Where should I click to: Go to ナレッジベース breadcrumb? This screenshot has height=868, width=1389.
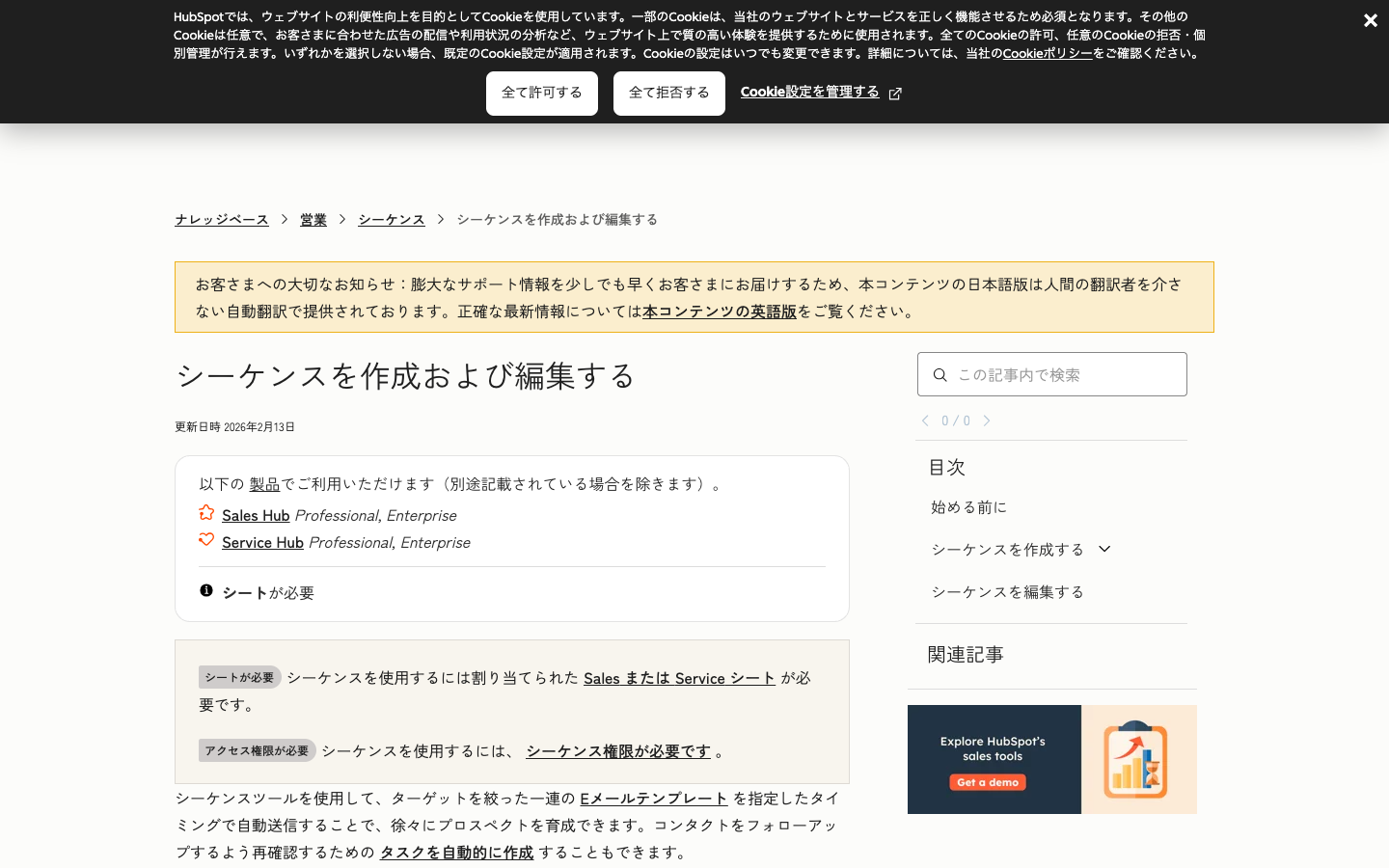click(222, 220)
